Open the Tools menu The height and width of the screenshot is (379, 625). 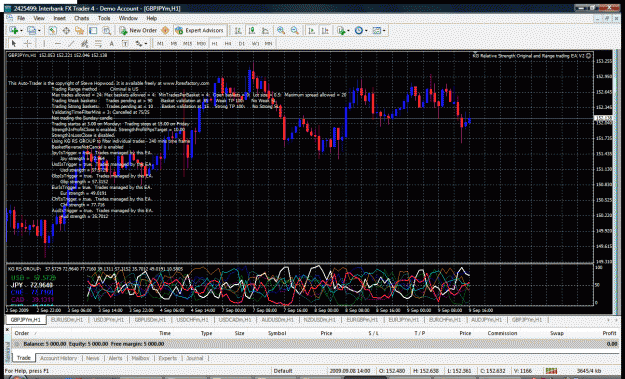coord(104,18)
